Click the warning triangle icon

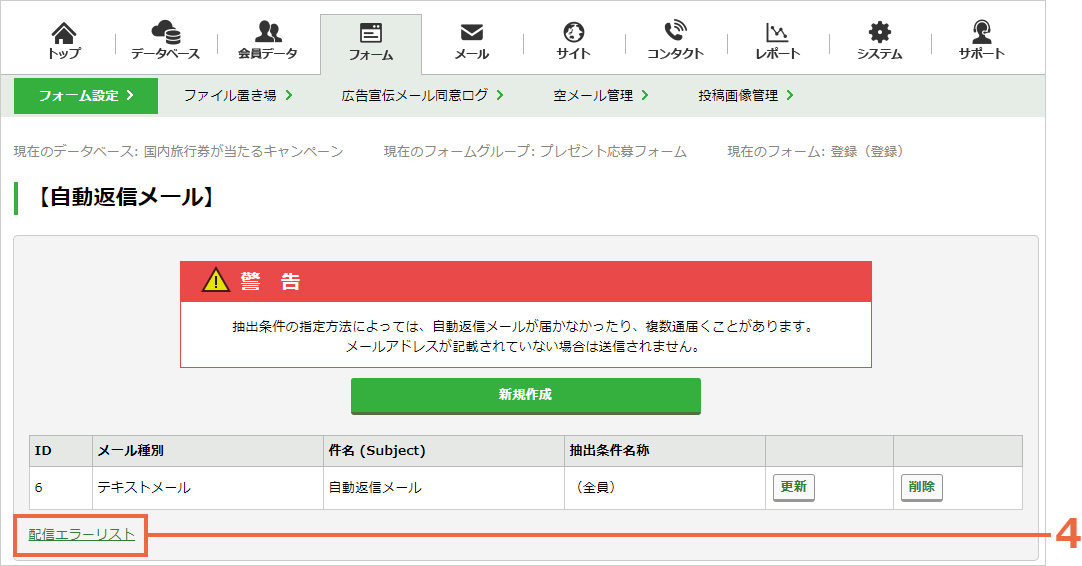pyautogui.click(x=216, y=280)
